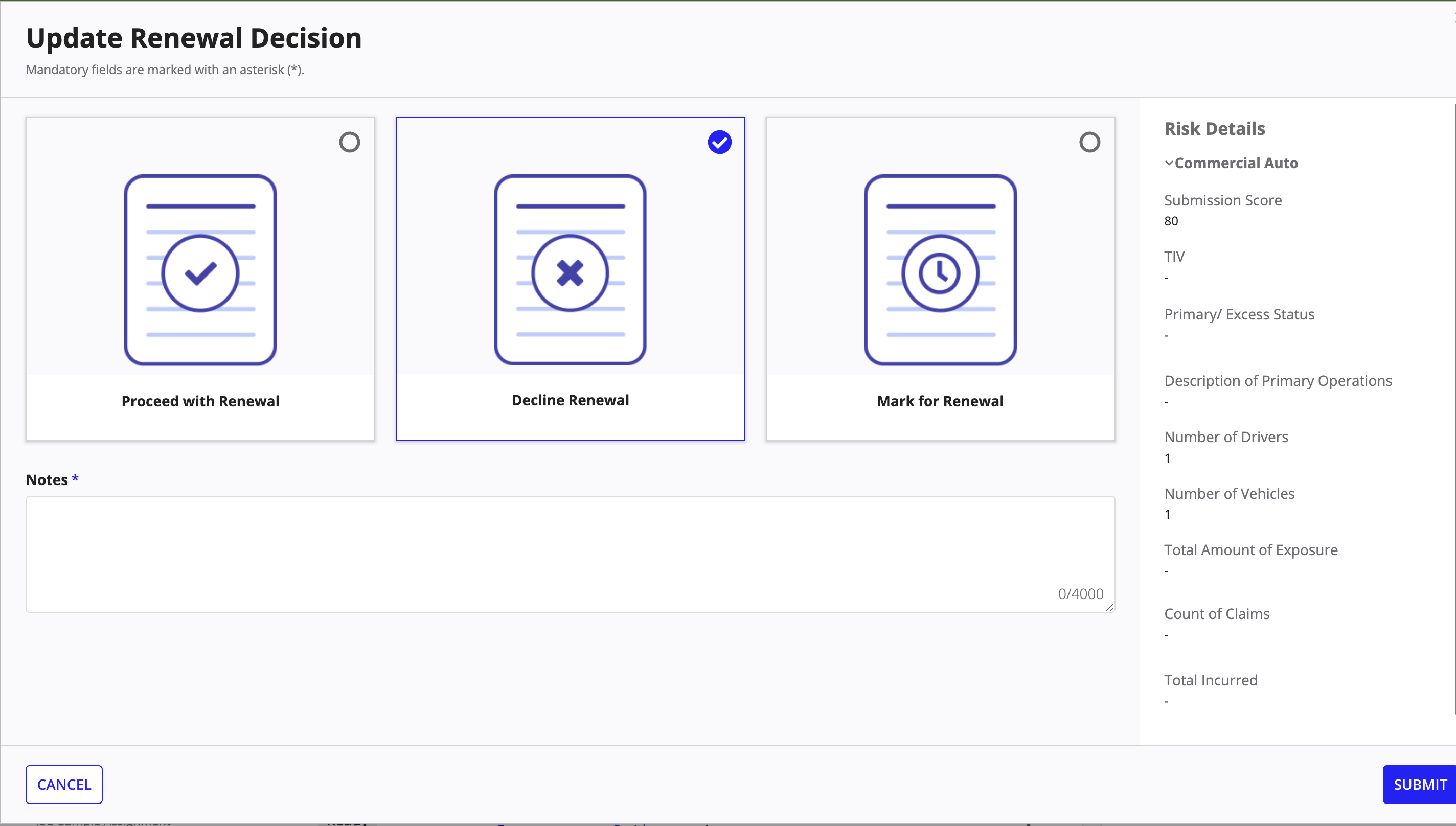This screenshot has height=826, width=1456.
Task: Click the Description of Primary Operations label
Action: tap(1278, 381)
